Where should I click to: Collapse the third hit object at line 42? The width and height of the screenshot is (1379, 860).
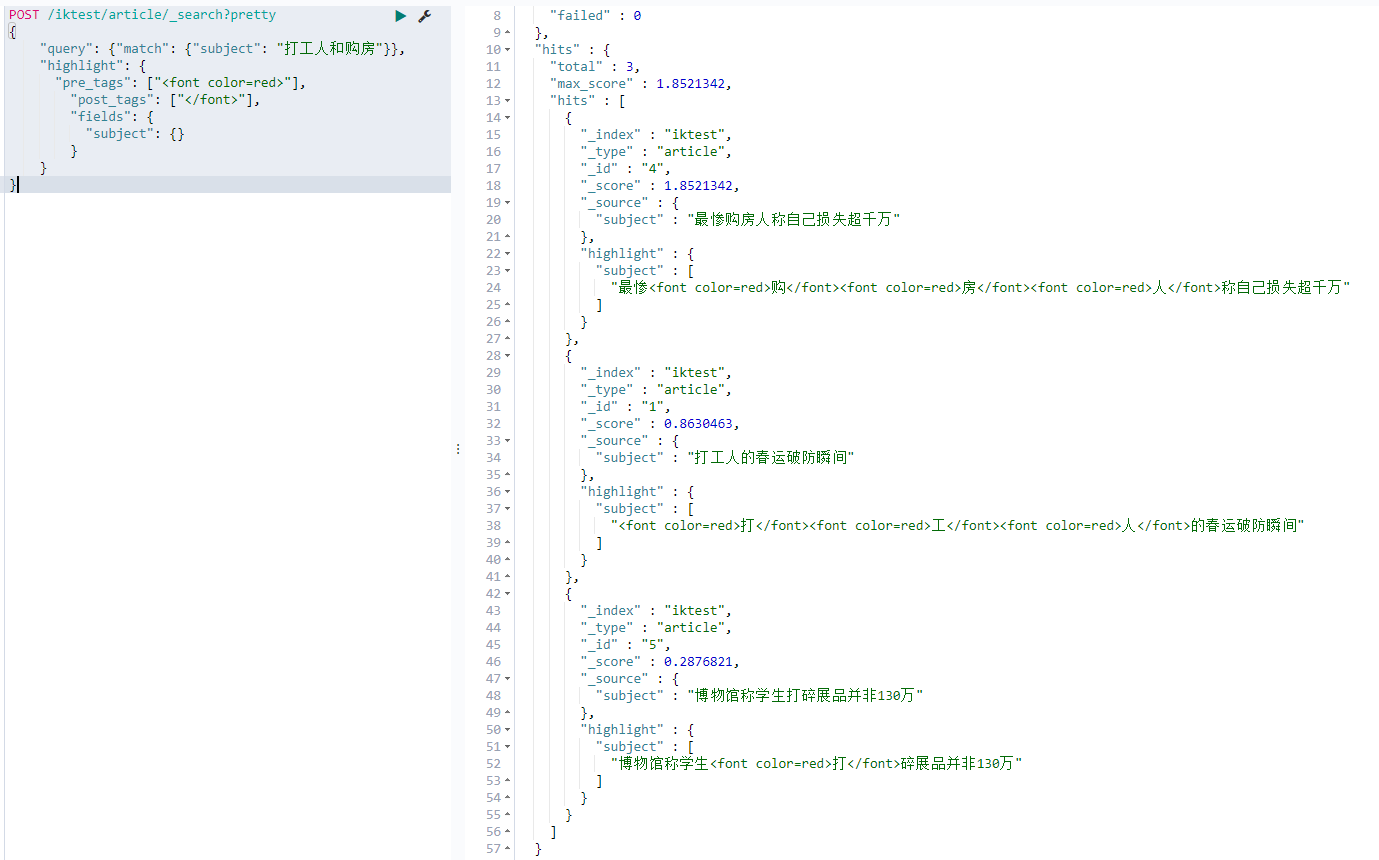tap(507, 594)
